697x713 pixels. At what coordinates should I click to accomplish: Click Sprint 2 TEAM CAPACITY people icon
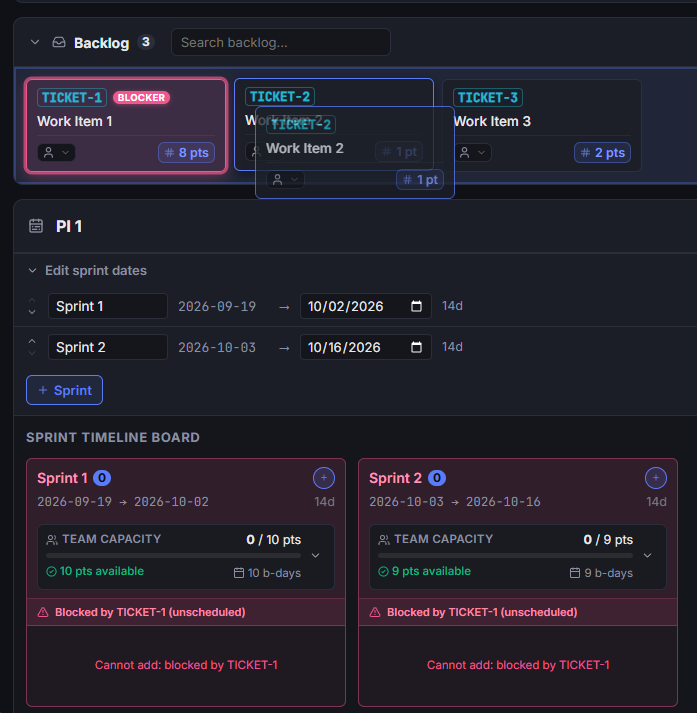[x=384, y=540]
